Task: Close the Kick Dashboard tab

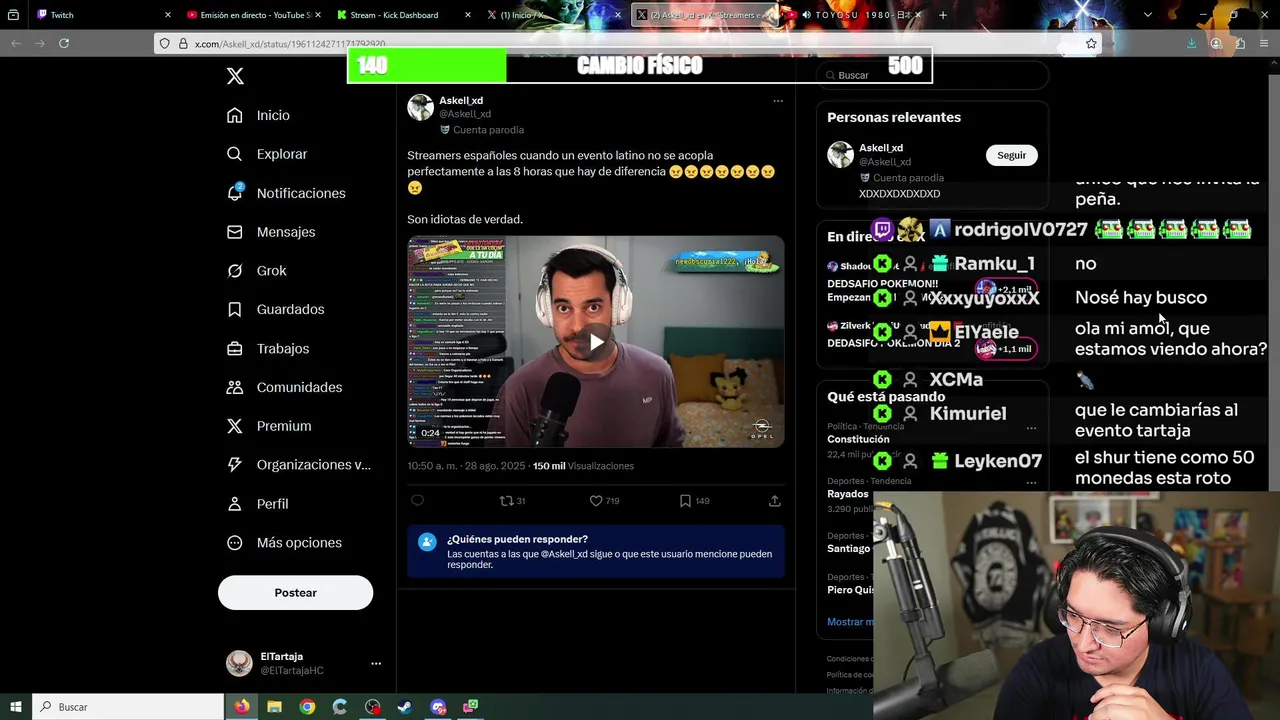Action: coord(468,15)
